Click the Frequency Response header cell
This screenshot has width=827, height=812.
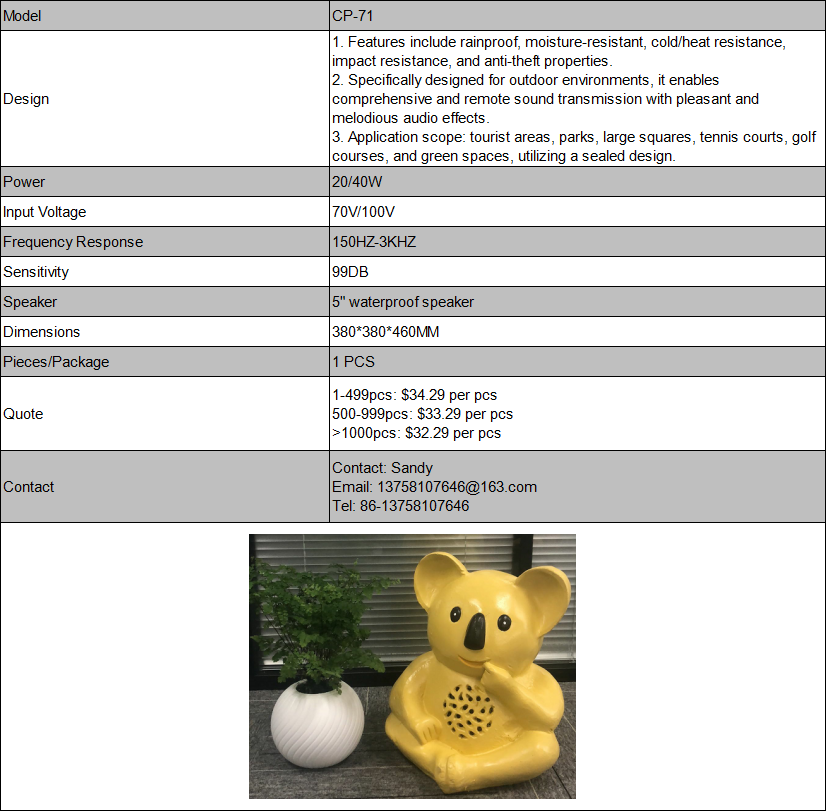coord(72,242)
